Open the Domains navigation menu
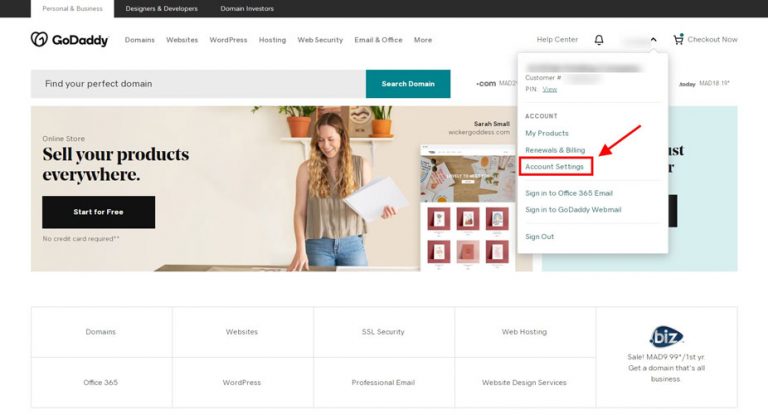Screen dimensions: 768x415 [139, 40]
